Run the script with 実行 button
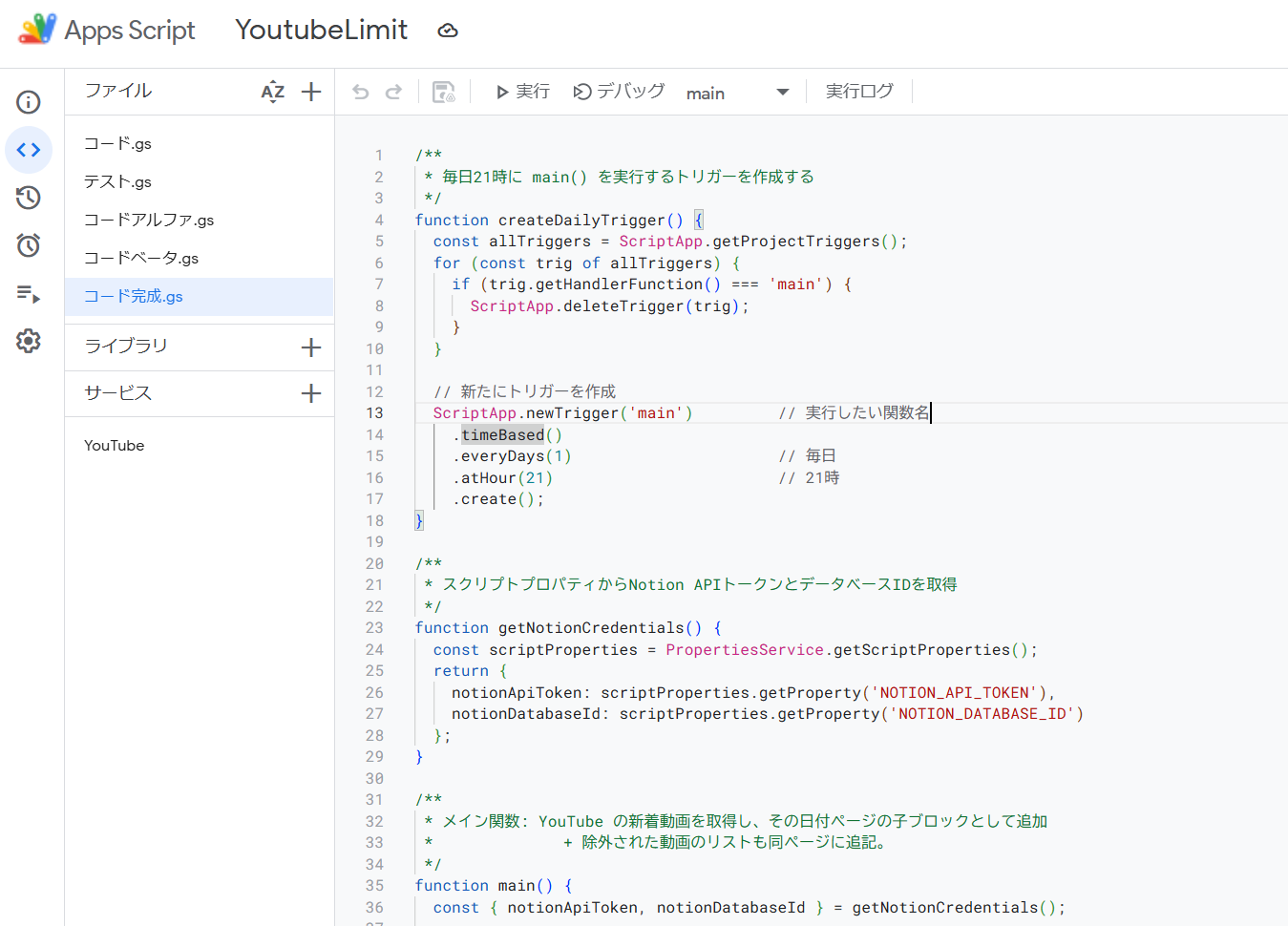The width and height of the screenshot is (1288, 926). [522, 92]
